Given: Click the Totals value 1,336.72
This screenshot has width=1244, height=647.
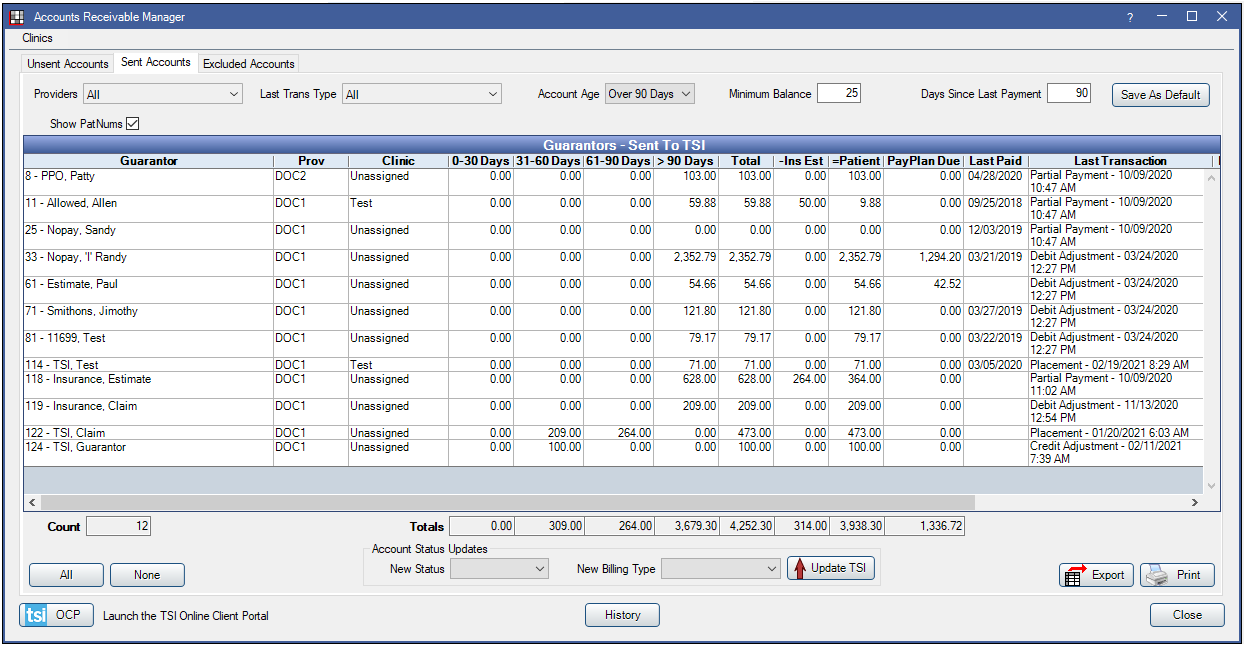Looking at the screenshot, I should click(924, 526).
